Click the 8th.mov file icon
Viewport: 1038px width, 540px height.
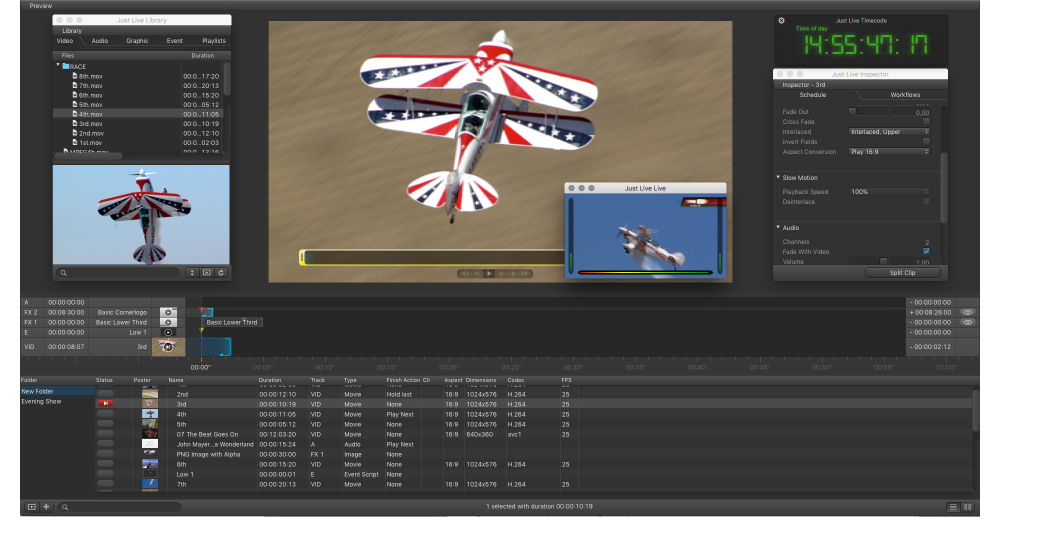click(x=75, y=76)
